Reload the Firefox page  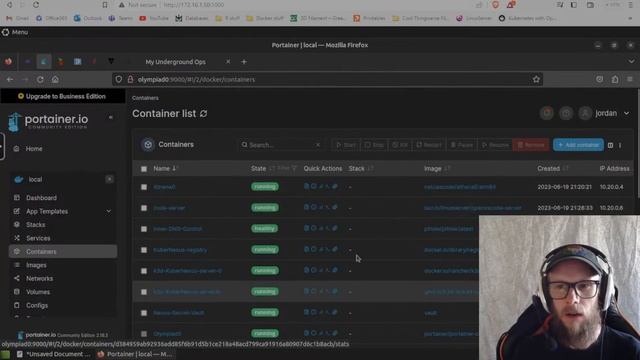40,79
